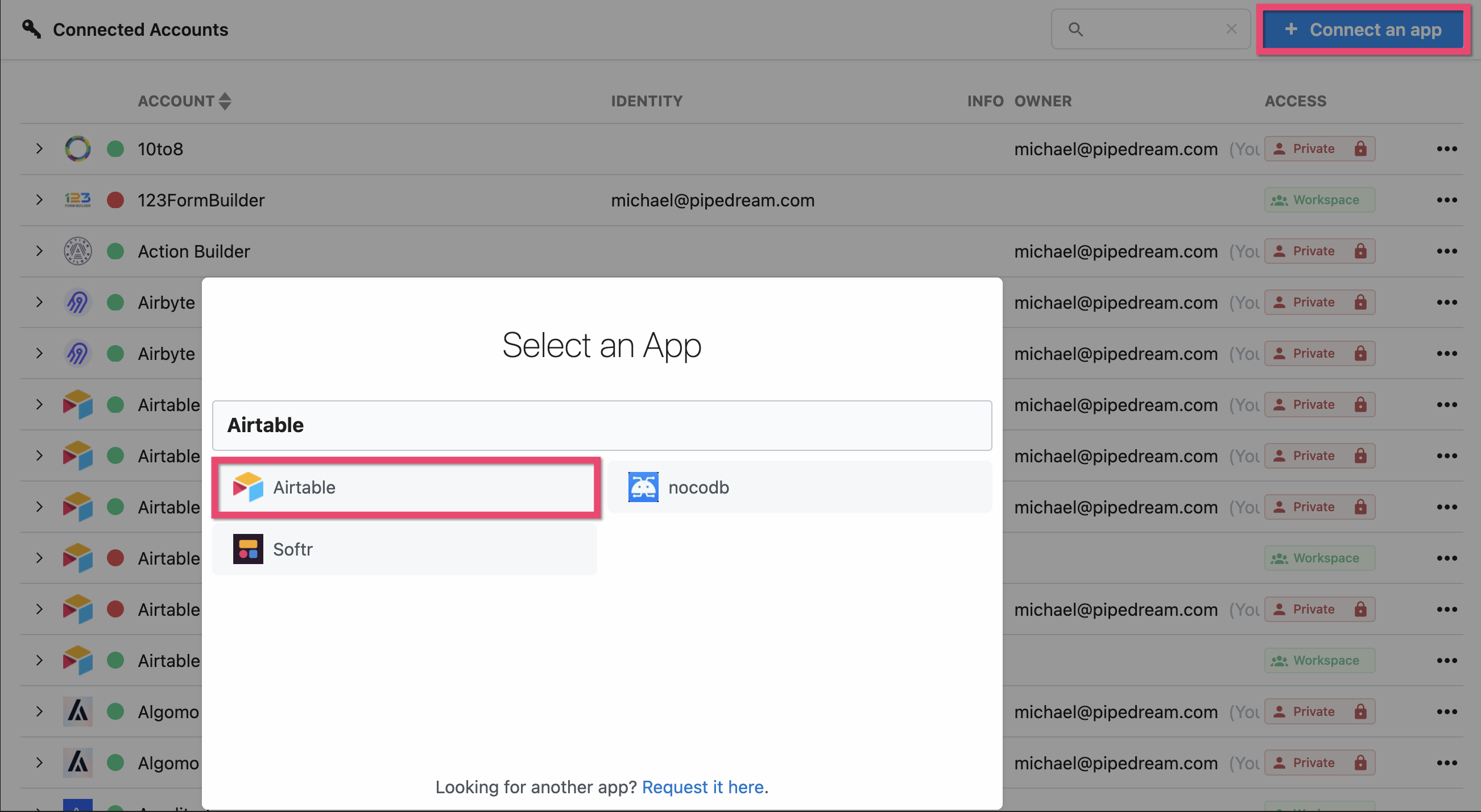Open the more options for second Airbyte row
1481x812 pixels.
click(x=1446, y=354)
